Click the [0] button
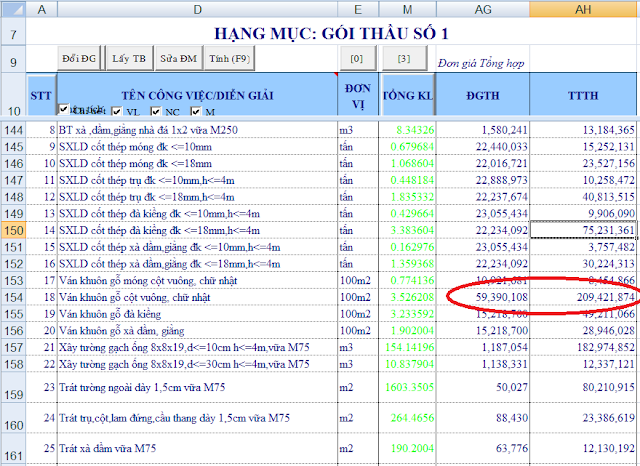Screen dimensions: 640x466 tap(356, 58)
